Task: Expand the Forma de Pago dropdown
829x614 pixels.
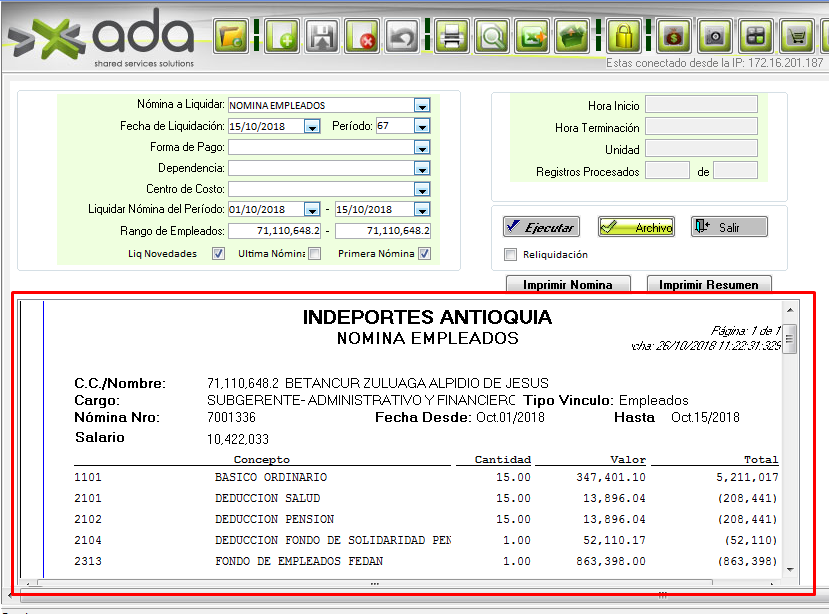Action: 422,147
